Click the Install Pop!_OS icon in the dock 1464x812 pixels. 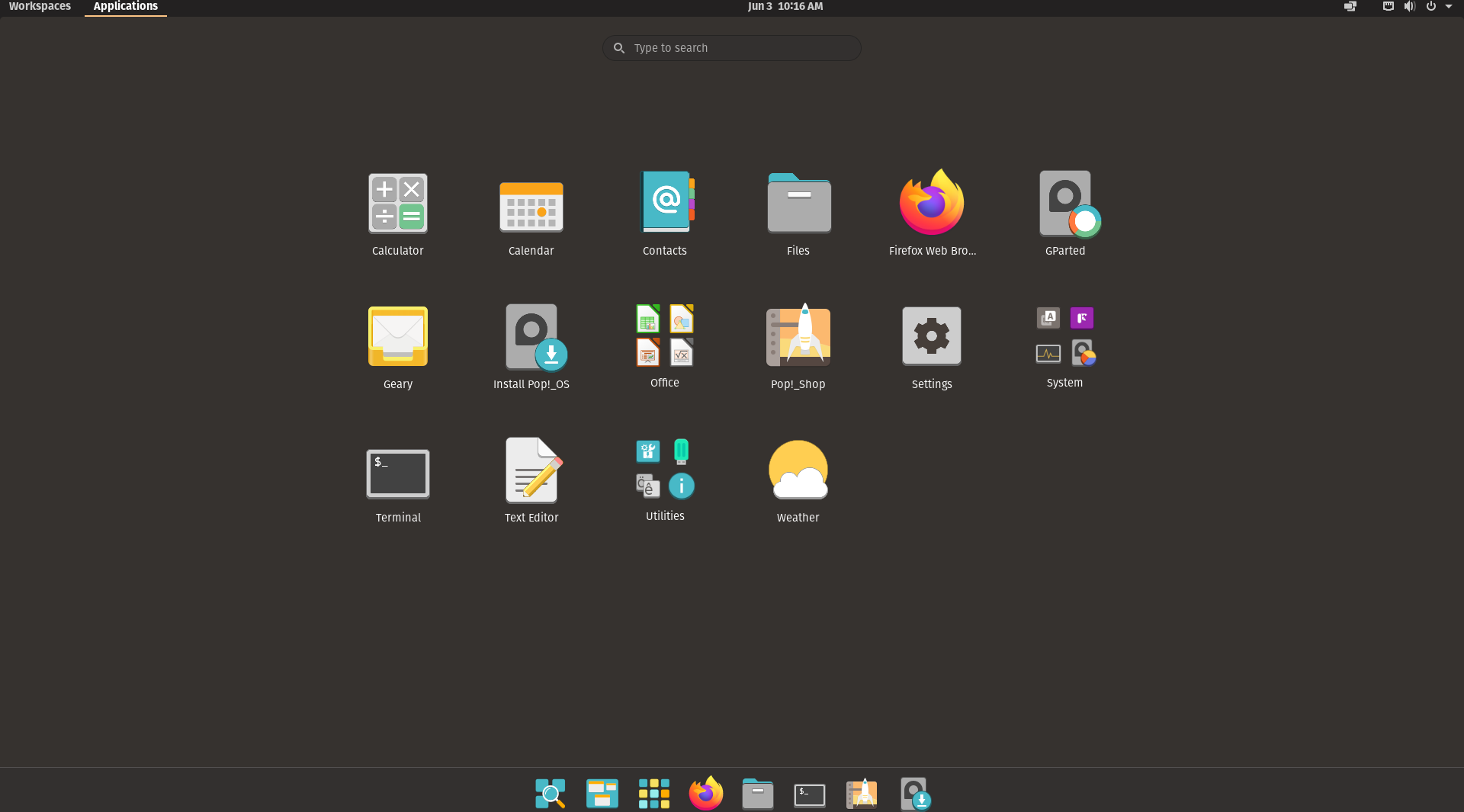click(915, 794)
